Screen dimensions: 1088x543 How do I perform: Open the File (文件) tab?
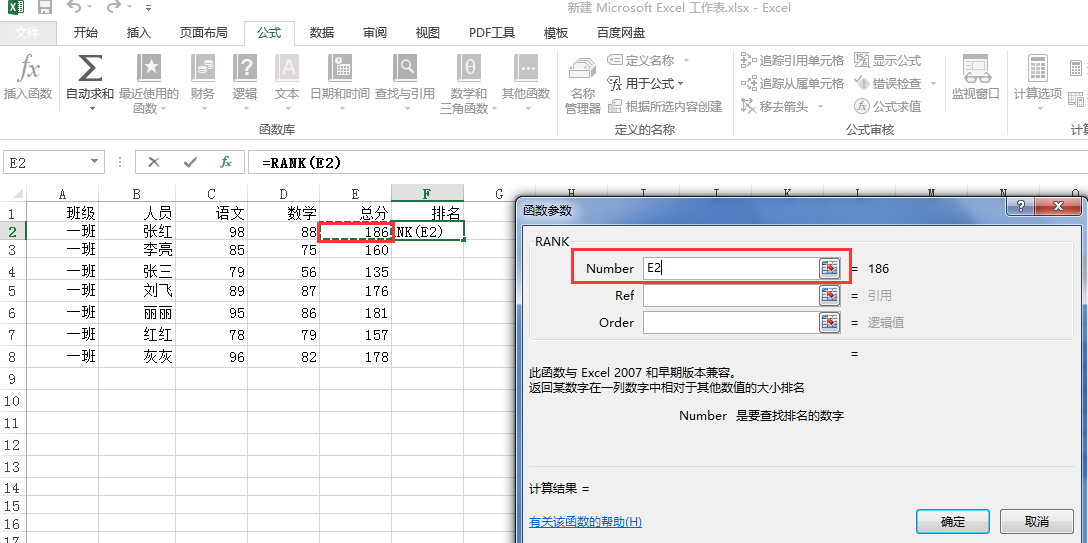click(27, 33)
